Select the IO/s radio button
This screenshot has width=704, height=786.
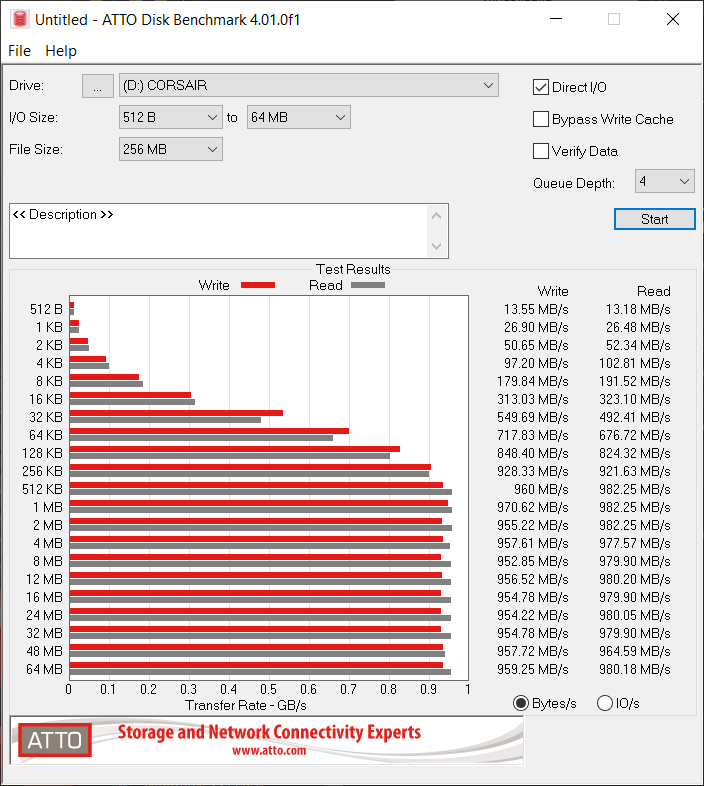(605, 703)
